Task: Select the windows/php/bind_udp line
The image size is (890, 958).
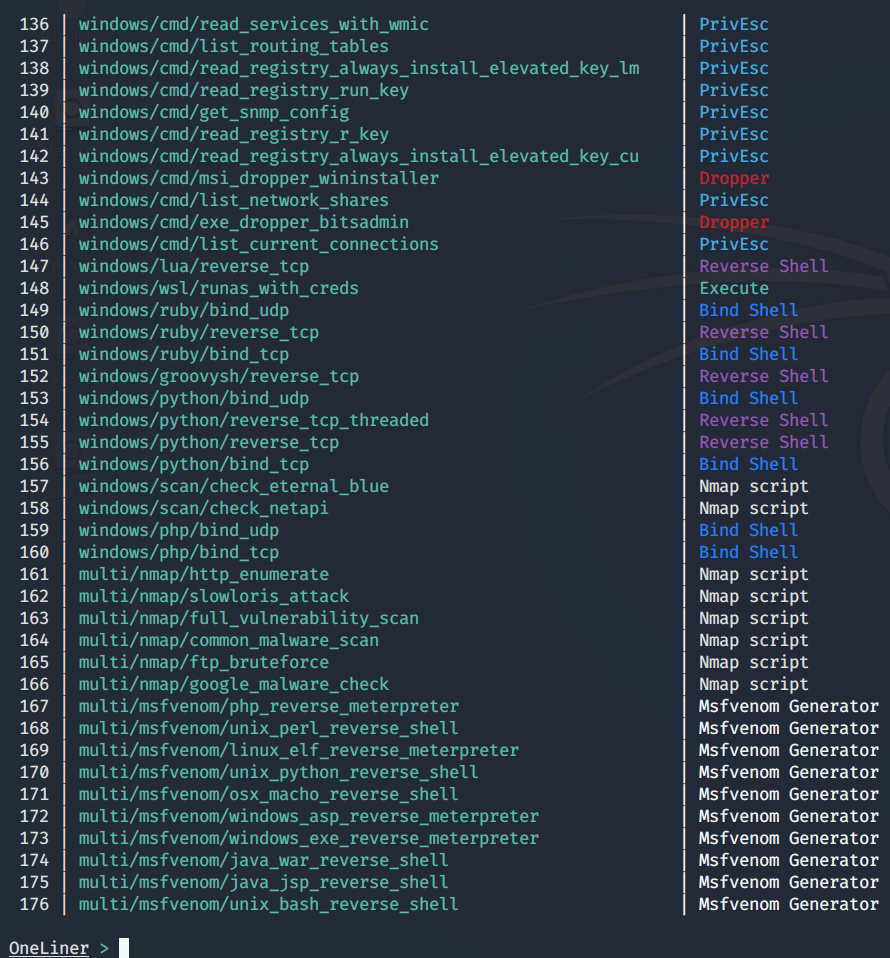Action: coord(178,530)
